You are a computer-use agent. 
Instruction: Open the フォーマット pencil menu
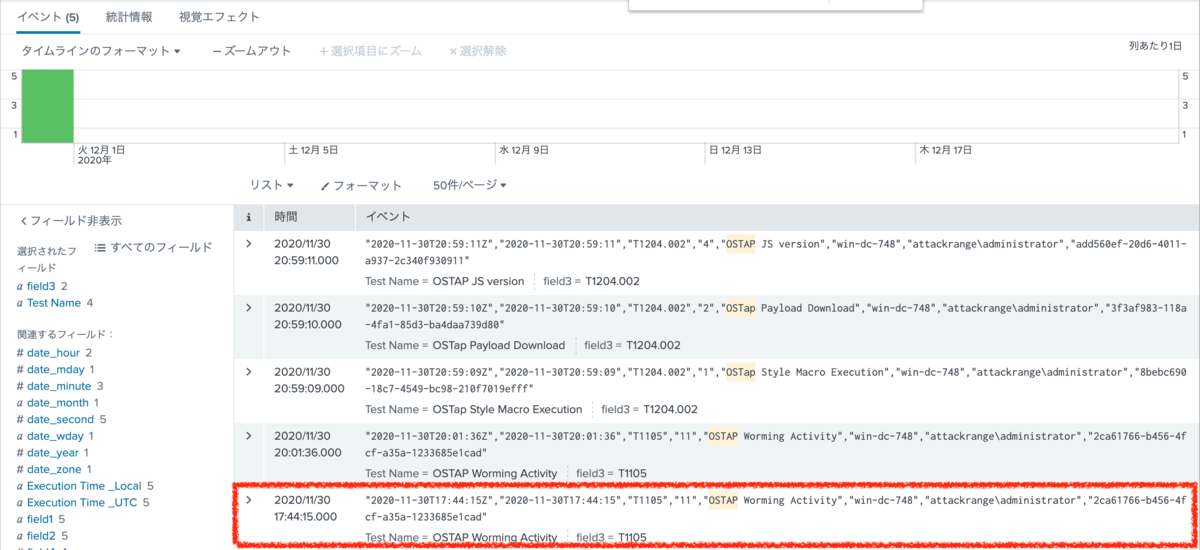361,185
